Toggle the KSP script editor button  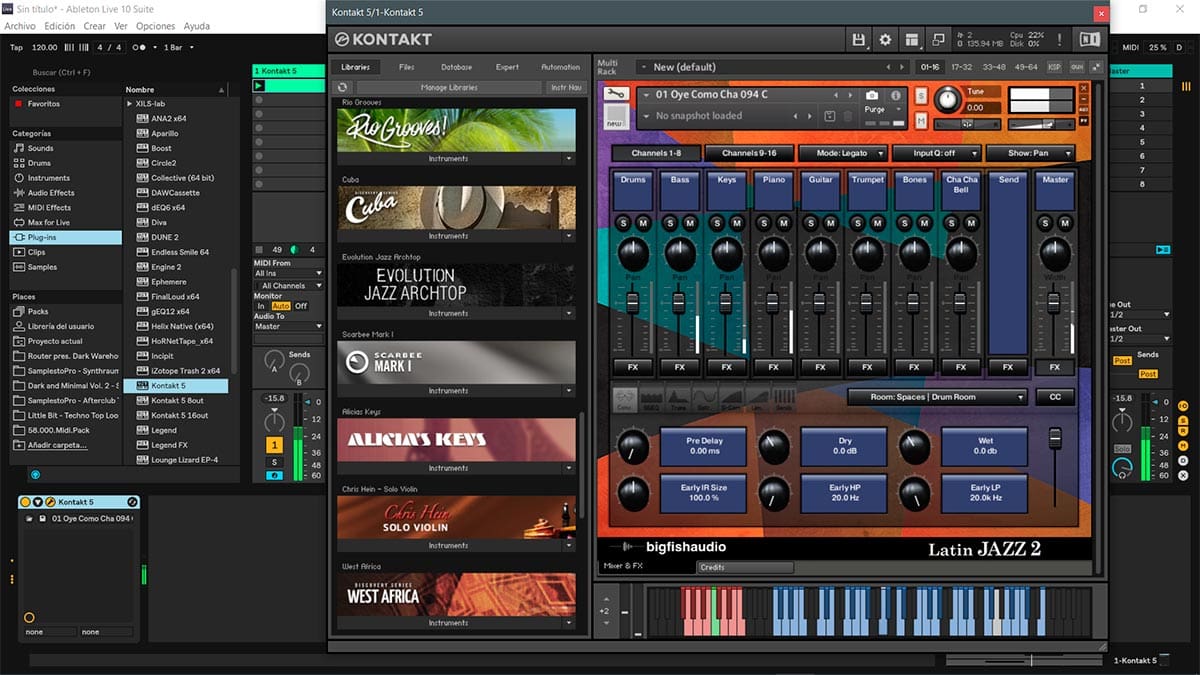tap(1054, 67)
